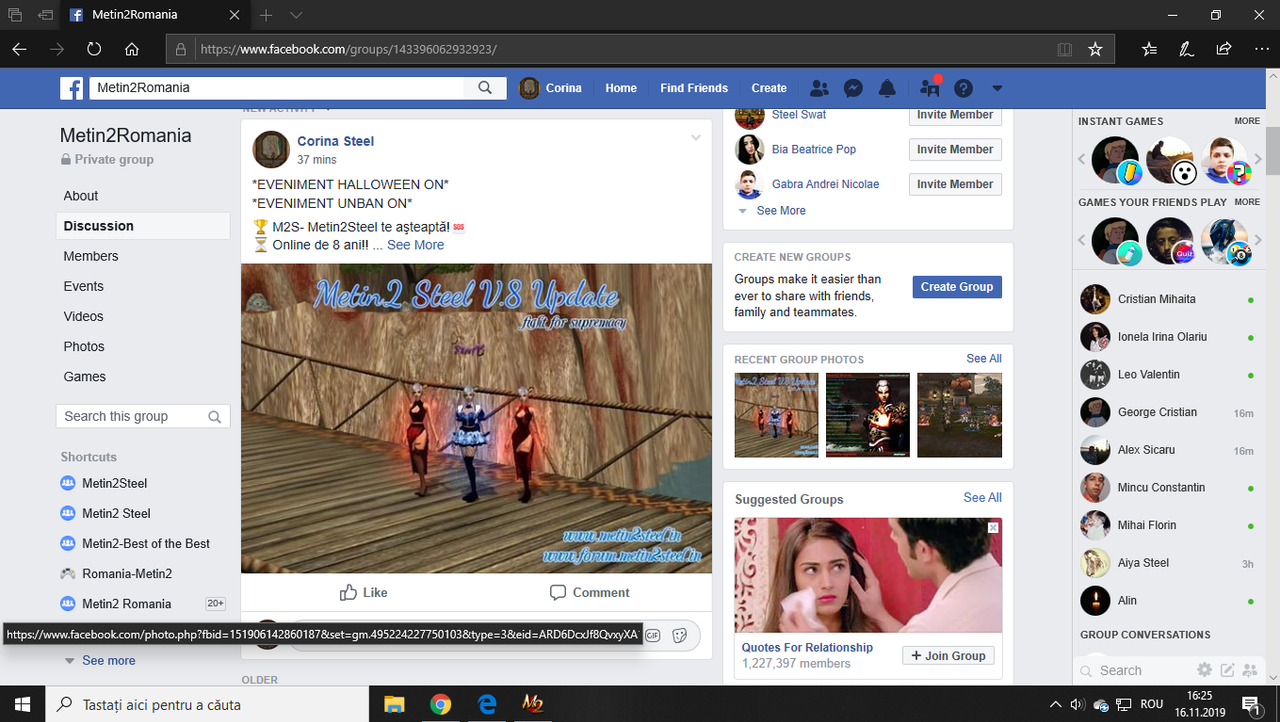The height and width of the screenshot is (722, 1280).
Task: Click the new message compose icon in chat
Action: coord(1227,670)
